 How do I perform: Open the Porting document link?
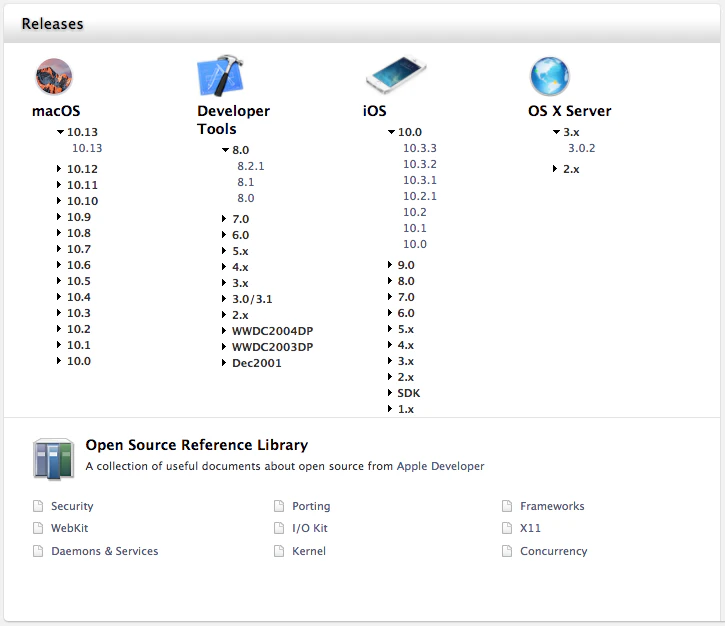click(311, 506)
